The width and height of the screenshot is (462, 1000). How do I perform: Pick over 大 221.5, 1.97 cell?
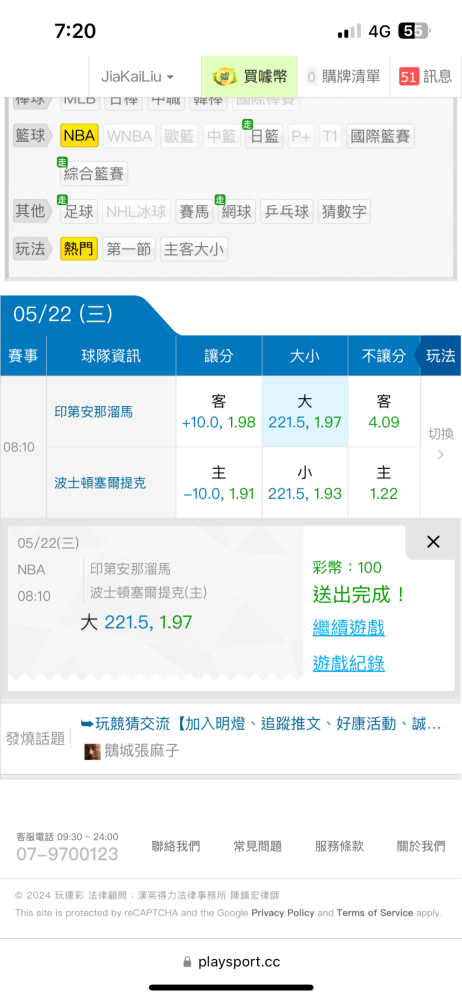(305, 411)
